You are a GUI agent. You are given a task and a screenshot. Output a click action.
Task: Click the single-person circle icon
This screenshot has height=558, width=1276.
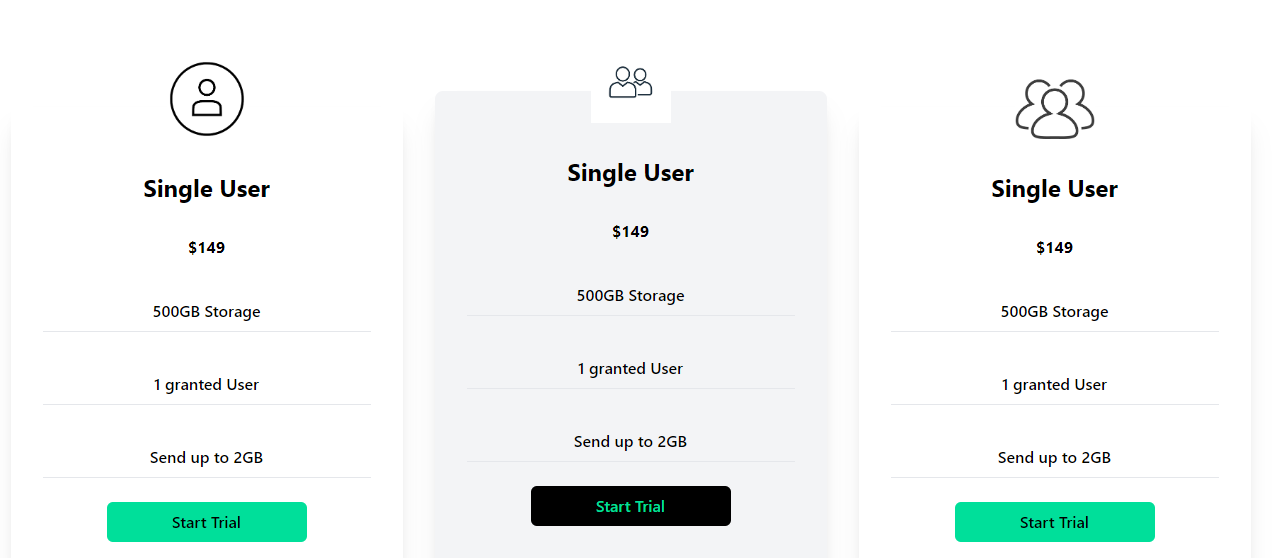click(x=207, y=99)
